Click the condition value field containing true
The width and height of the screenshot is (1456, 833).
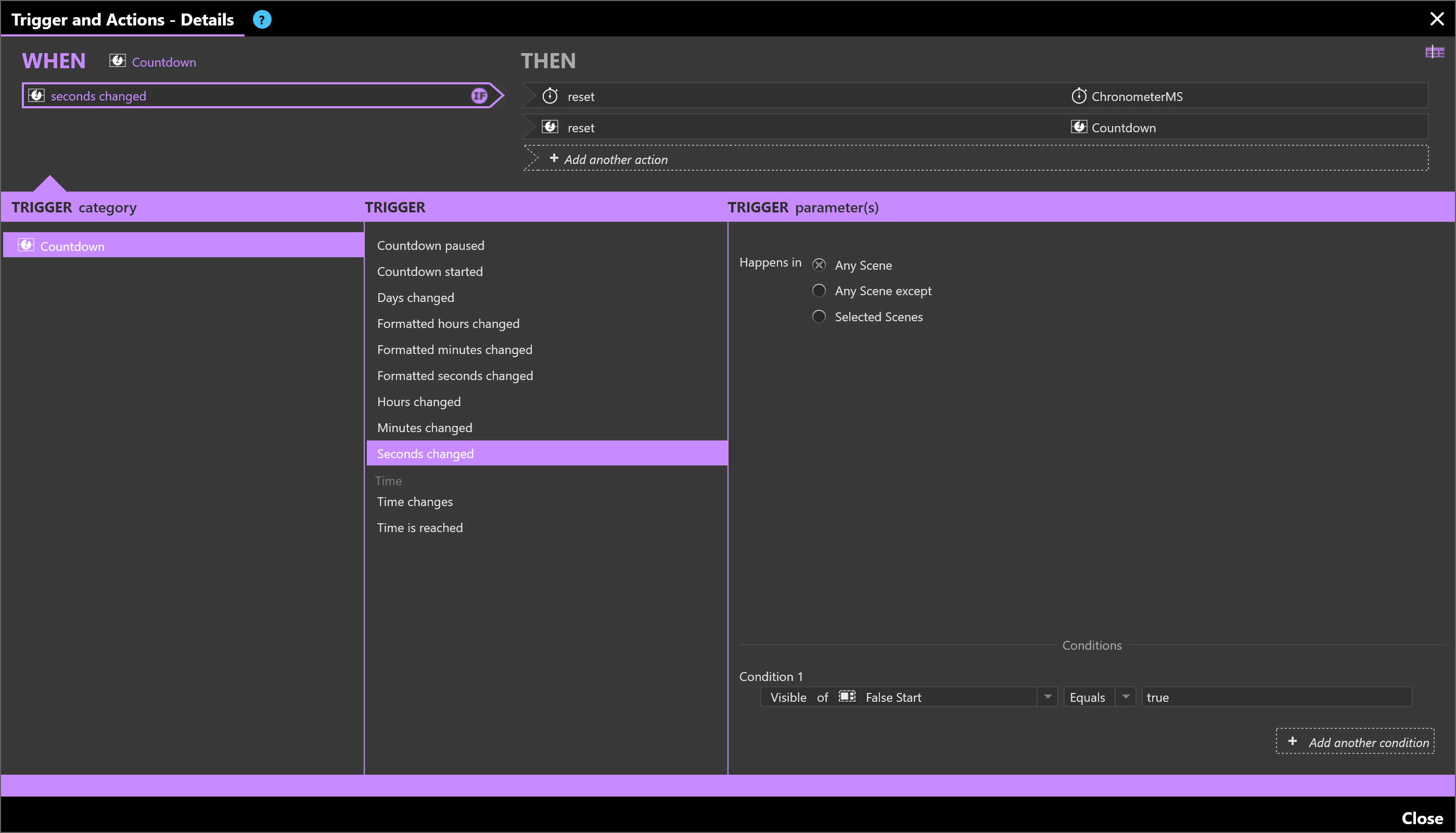[x=1276, y=697]
